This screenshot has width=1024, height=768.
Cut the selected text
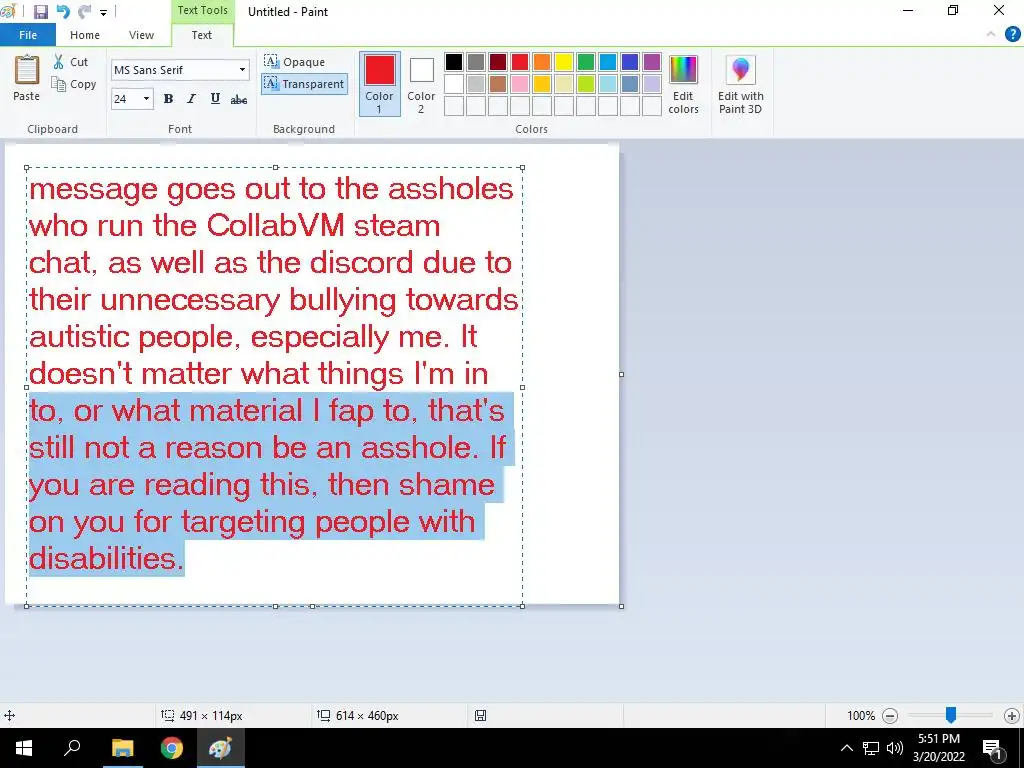pyautogui.click(x=71, y=62)
